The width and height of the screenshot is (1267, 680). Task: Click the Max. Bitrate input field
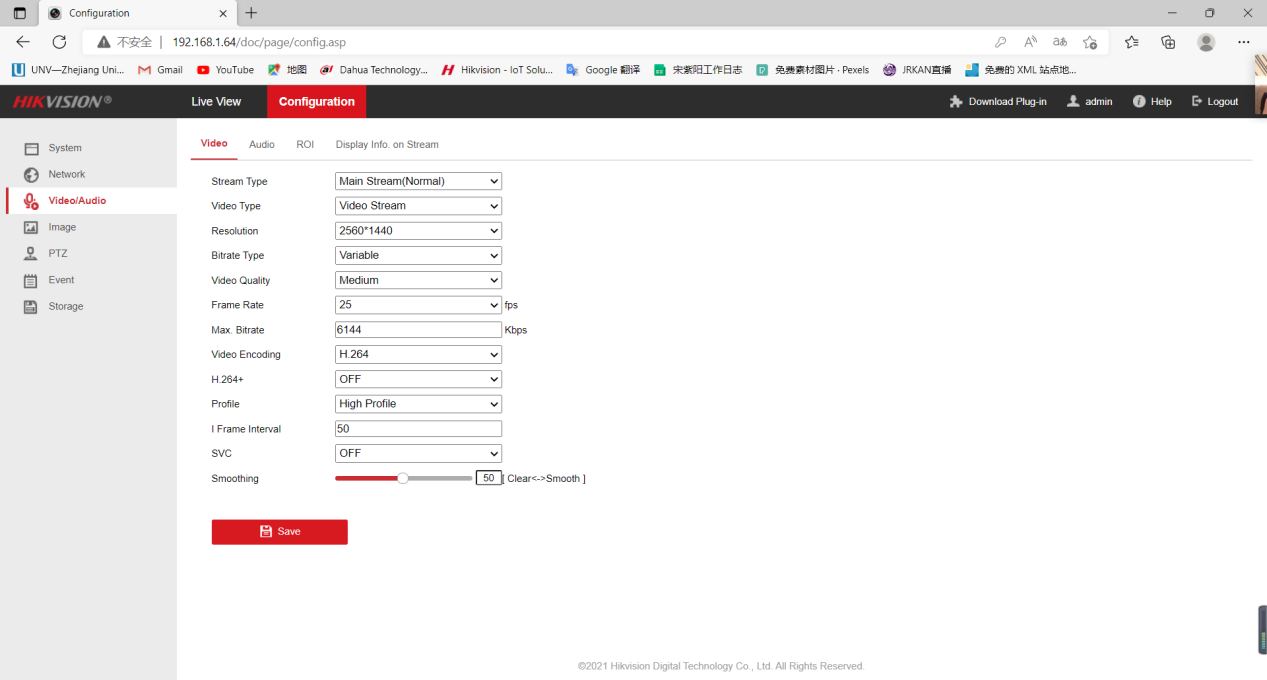[x=418, y=330]
